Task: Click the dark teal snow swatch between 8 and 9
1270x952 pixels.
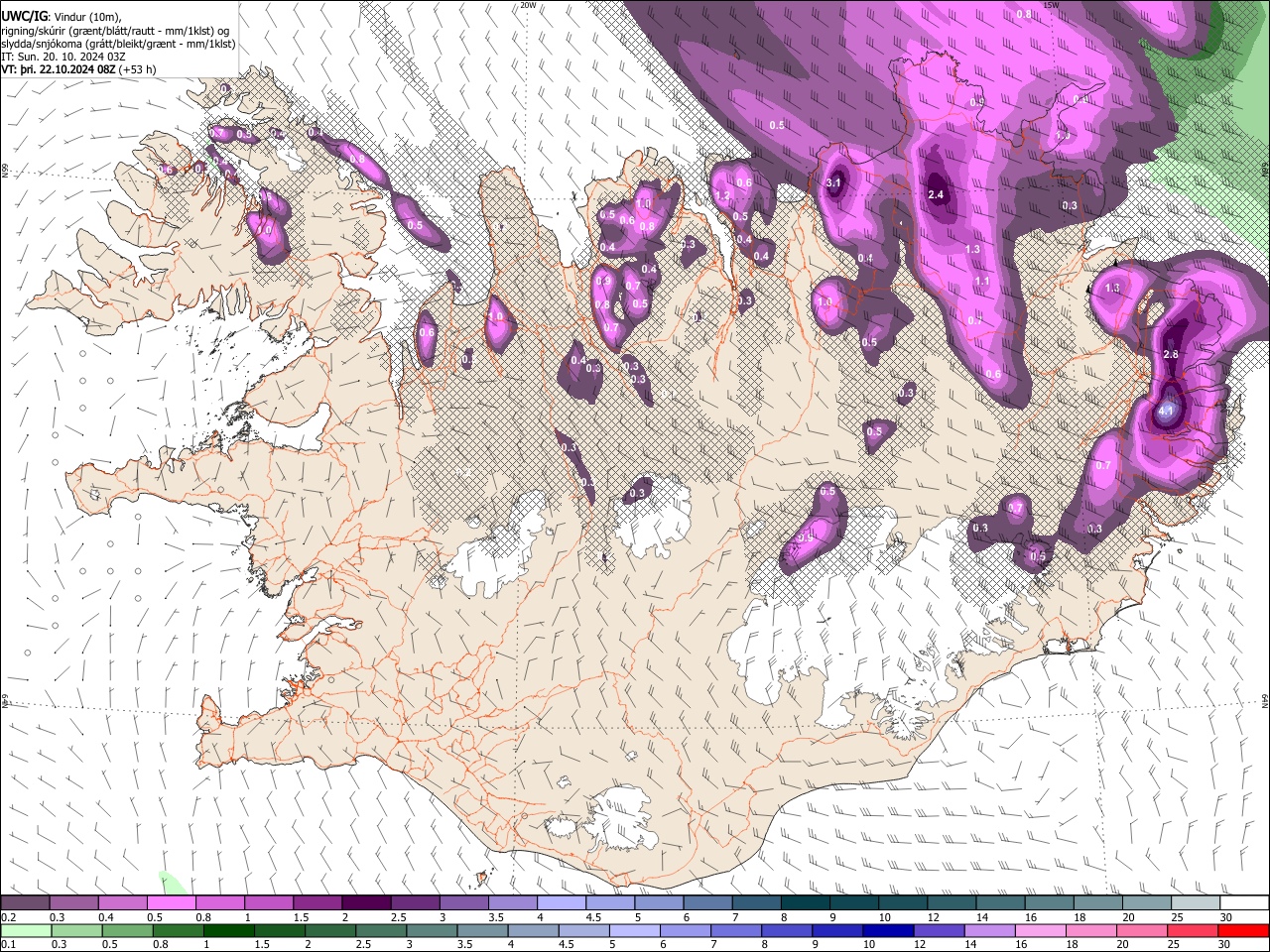Action: [805, 903]
